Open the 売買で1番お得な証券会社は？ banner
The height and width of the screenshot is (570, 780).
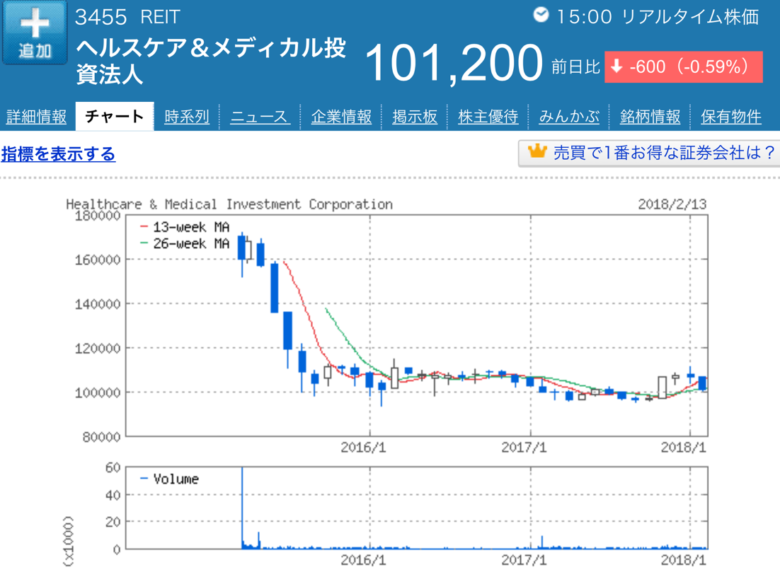click(x=649, y=153)
